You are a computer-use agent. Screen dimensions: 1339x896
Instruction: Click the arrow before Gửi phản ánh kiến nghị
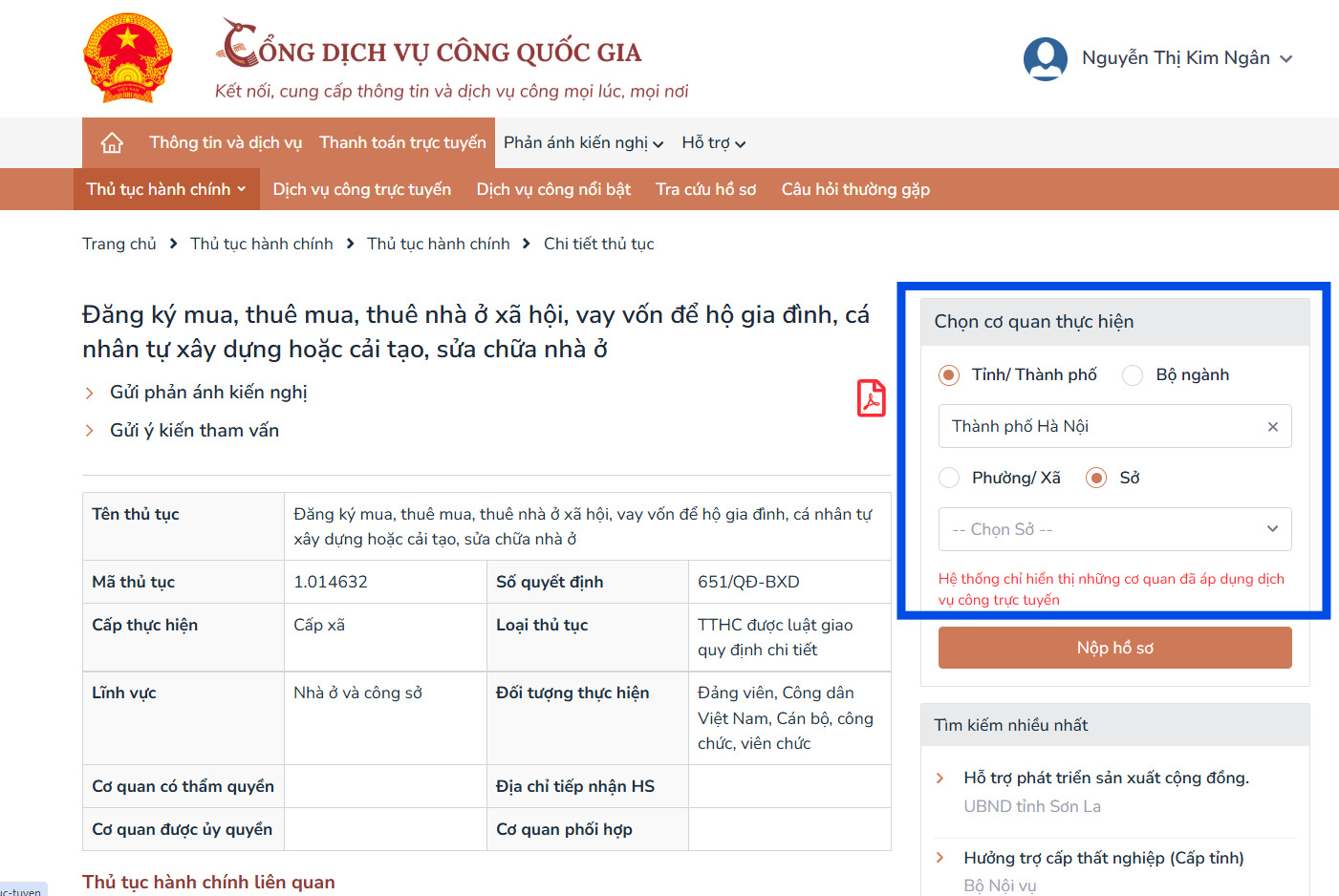tap(89, 394)
